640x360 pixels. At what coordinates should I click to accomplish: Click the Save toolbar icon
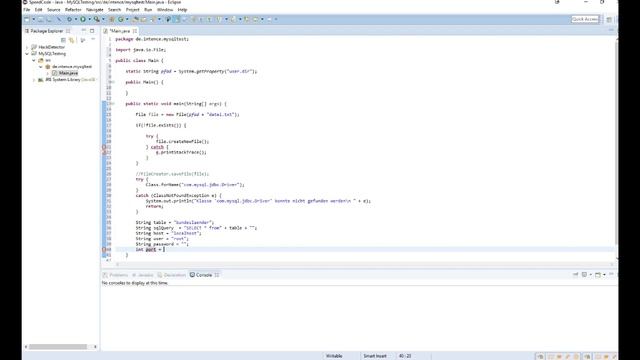pos(40,19)
